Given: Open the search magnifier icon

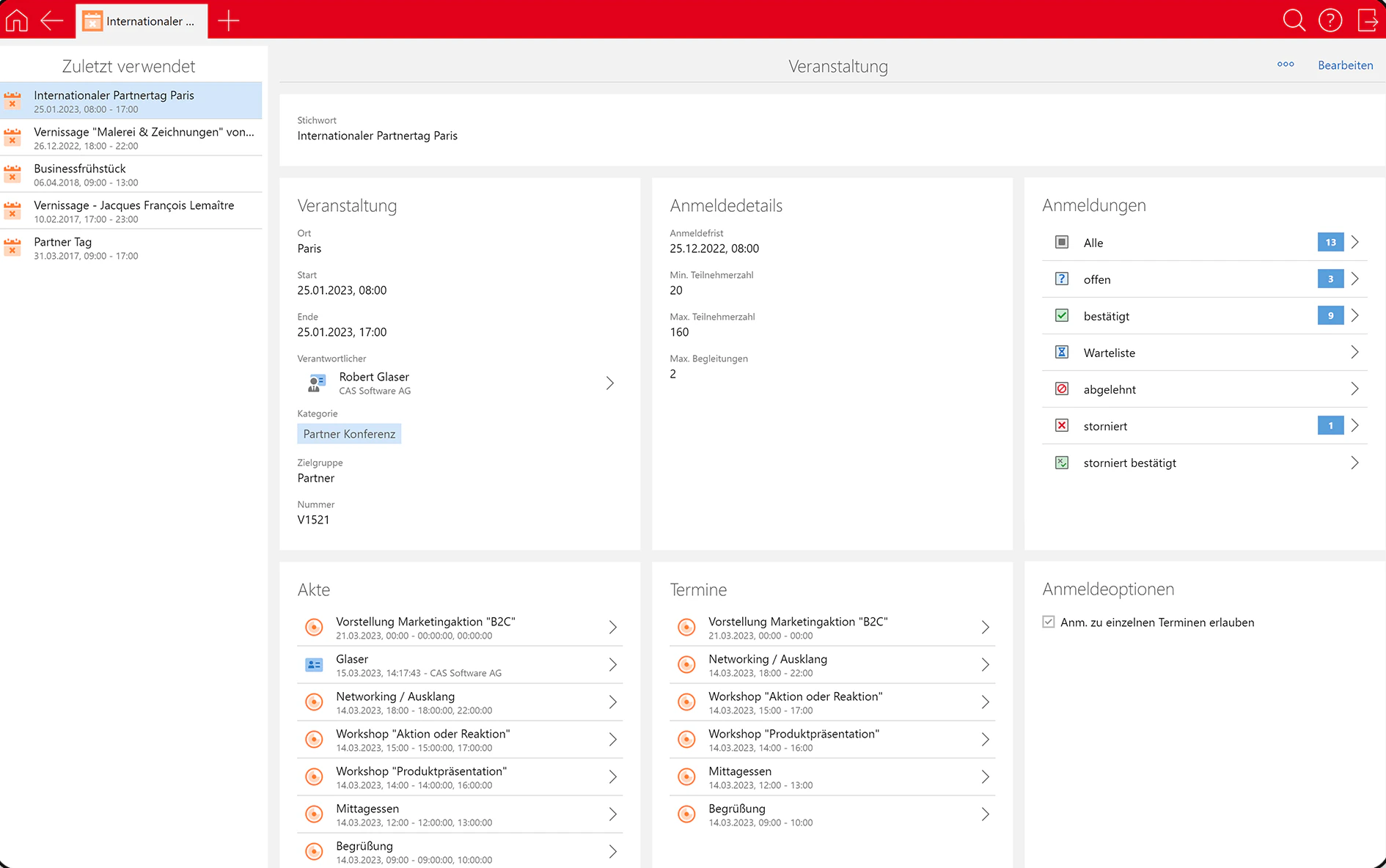Looking at the screenshot, I should point(1294,20).
